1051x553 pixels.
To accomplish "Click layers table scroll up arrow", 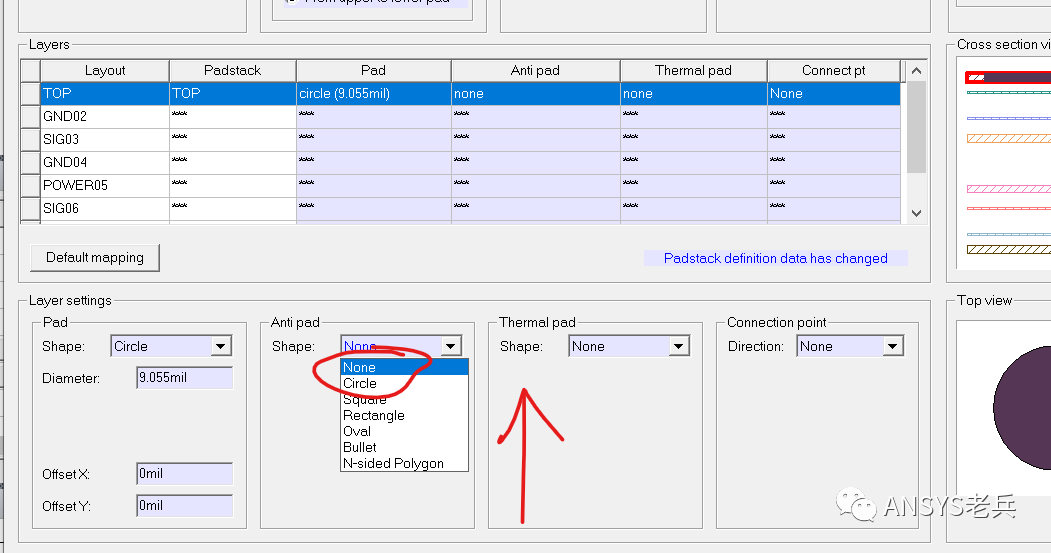I will [916, 70].
